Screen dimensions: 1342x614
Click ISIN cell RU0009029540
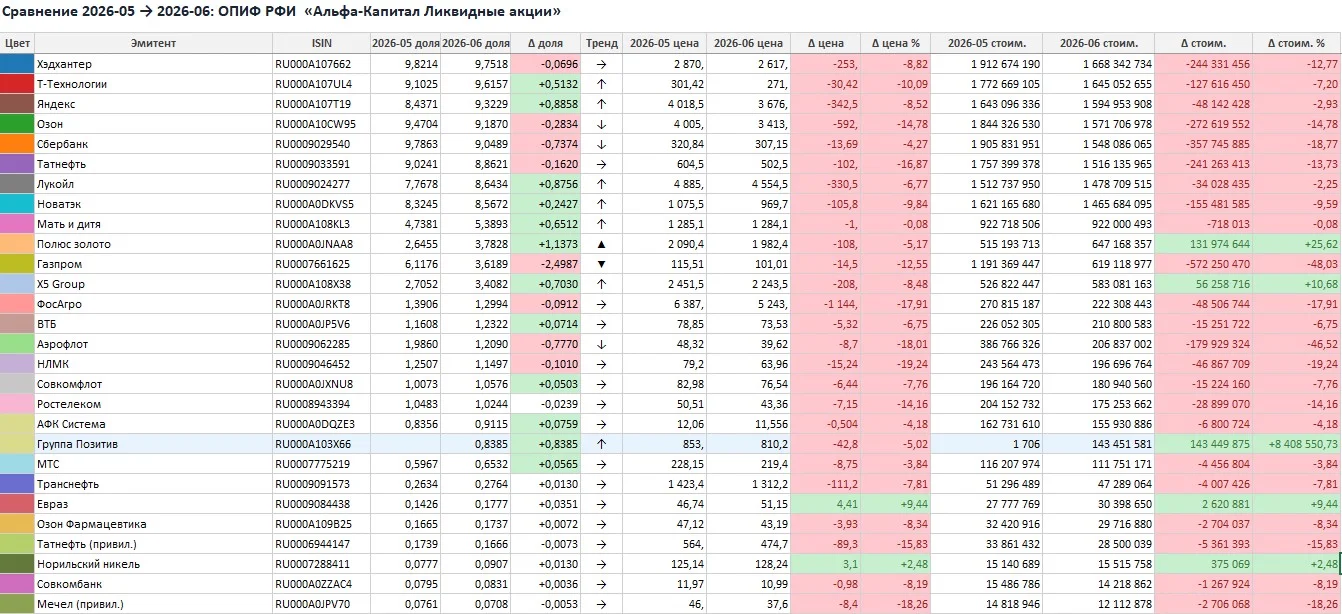pos(321,144)
